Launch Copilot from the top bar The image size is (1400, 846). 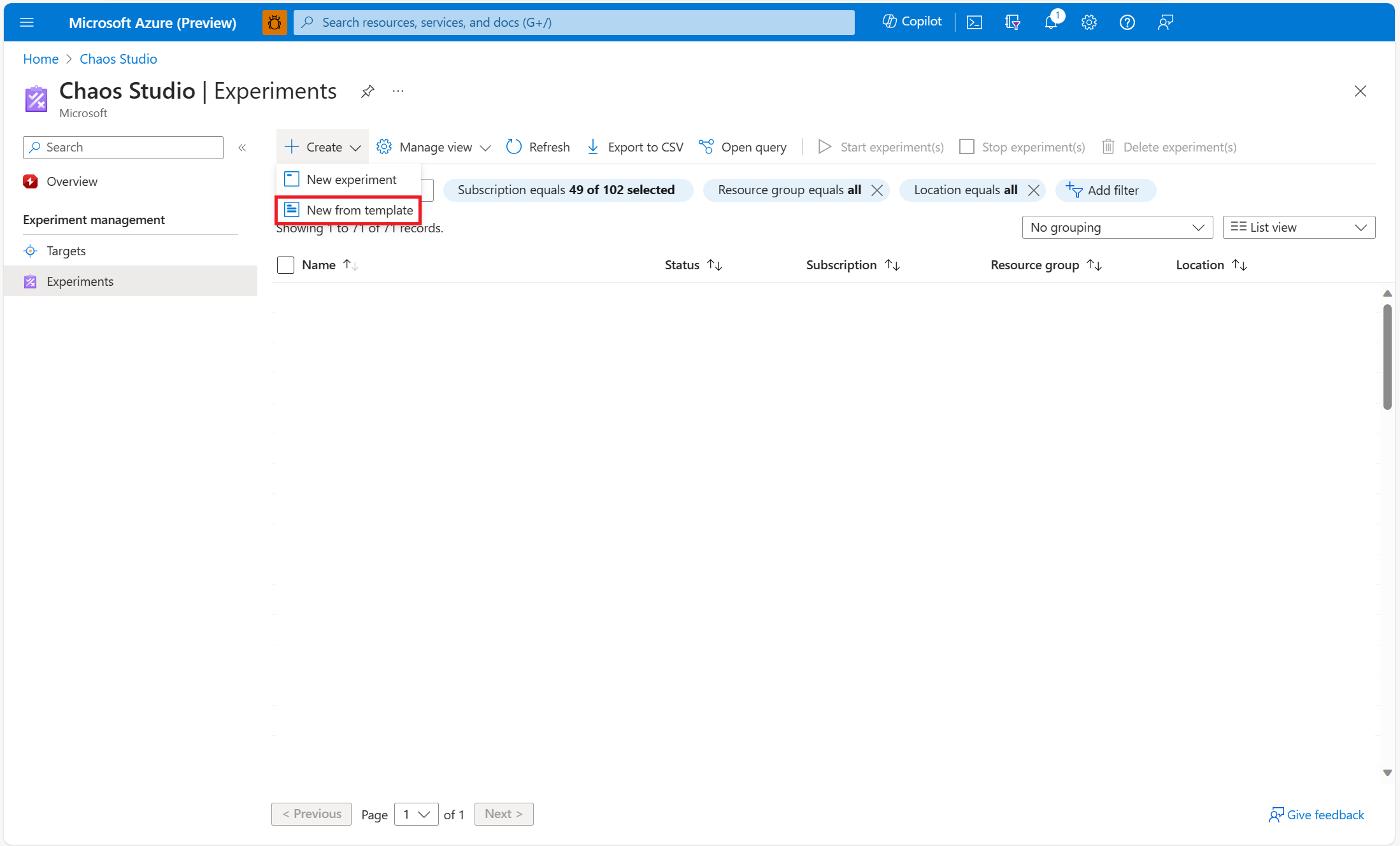(910, 21)
